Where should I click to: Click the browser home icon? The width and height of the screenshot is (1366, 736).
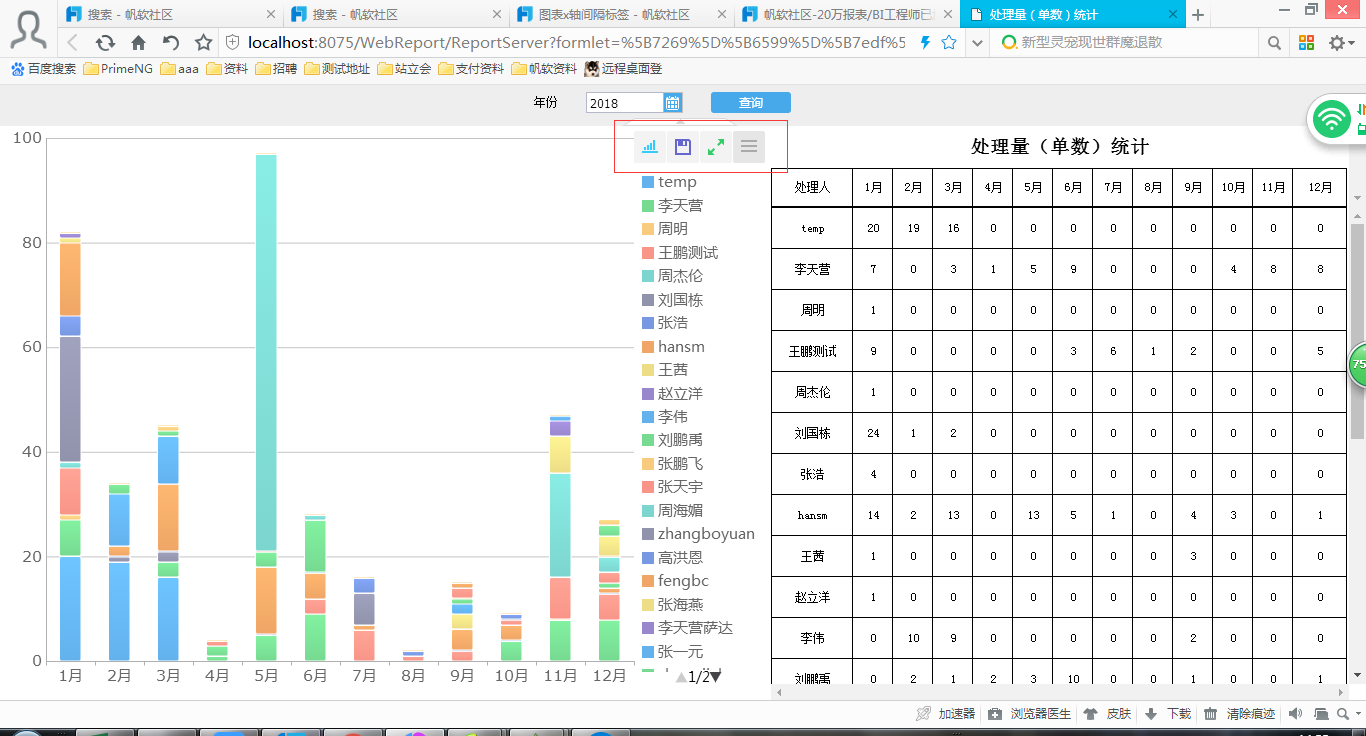pyautogui.click(x=138, y=43)
